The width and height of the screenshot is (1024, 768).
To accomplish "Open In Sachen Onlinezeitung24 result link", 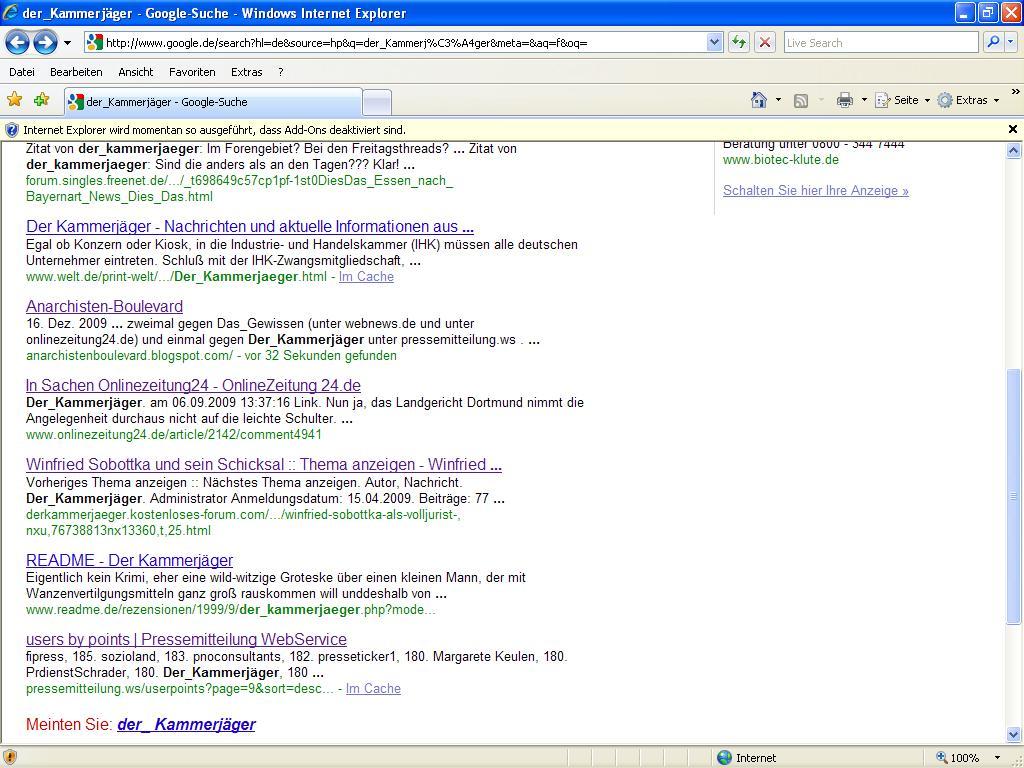I will pos(193,385).
